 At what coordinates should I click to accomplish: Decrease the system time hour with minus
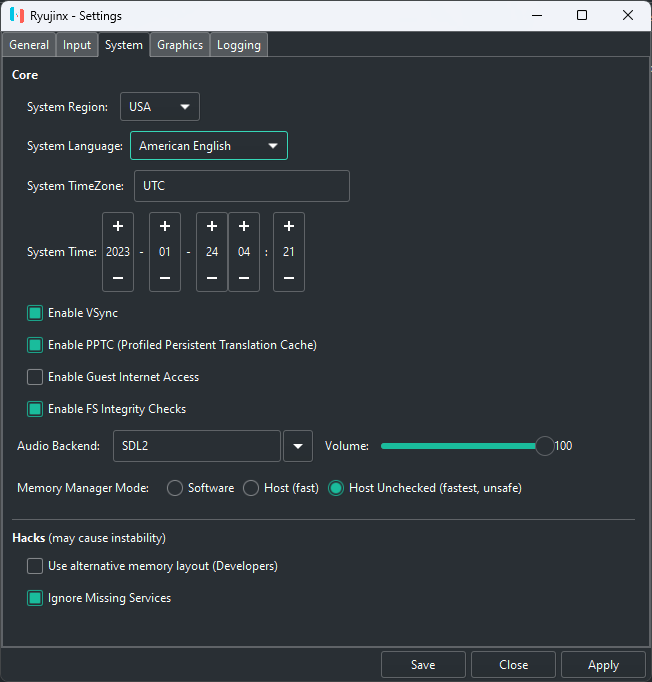click(x=244, y=278)
